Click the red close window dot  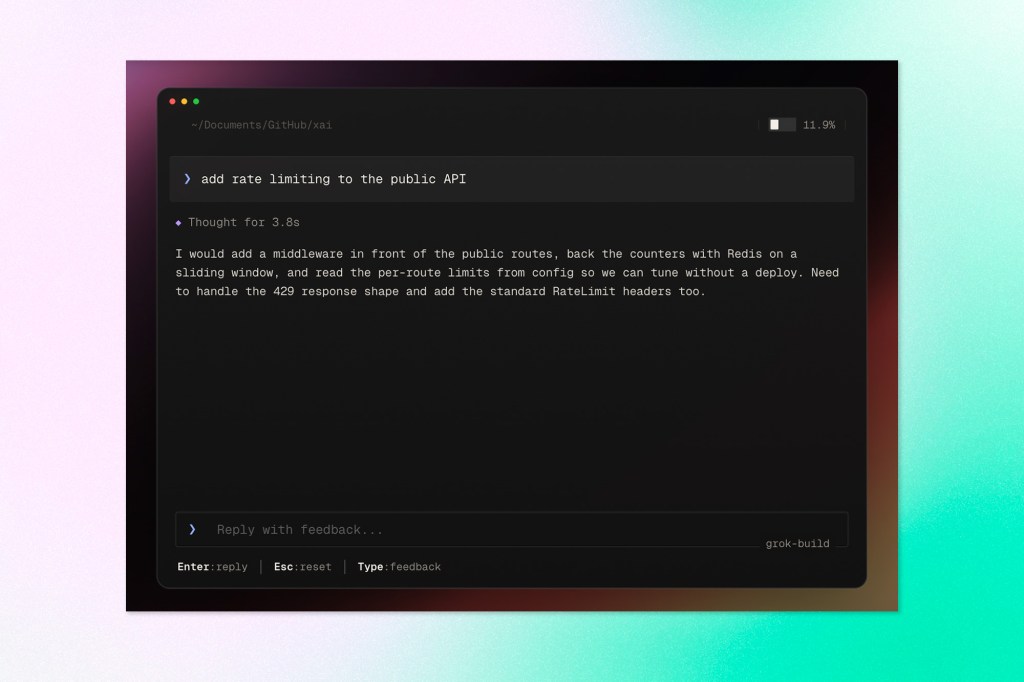[x=172, y=101]
